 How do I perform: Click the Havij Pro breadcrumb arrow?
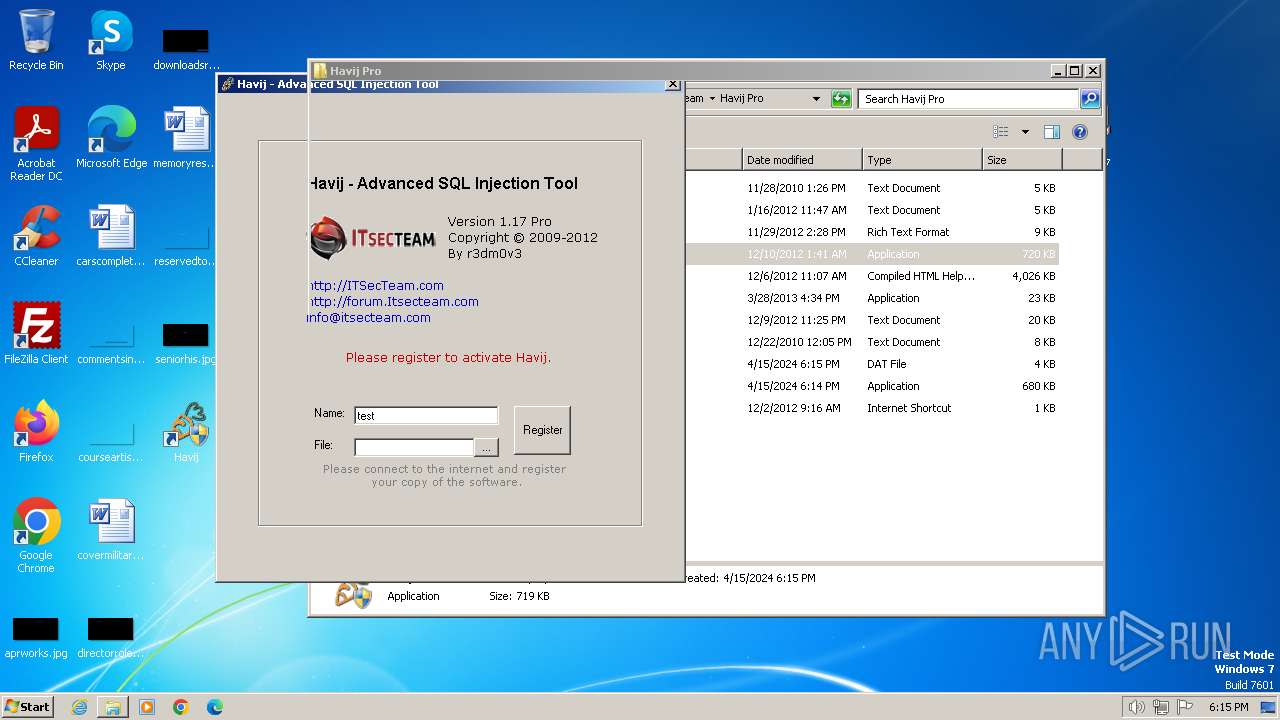[713, 99]
